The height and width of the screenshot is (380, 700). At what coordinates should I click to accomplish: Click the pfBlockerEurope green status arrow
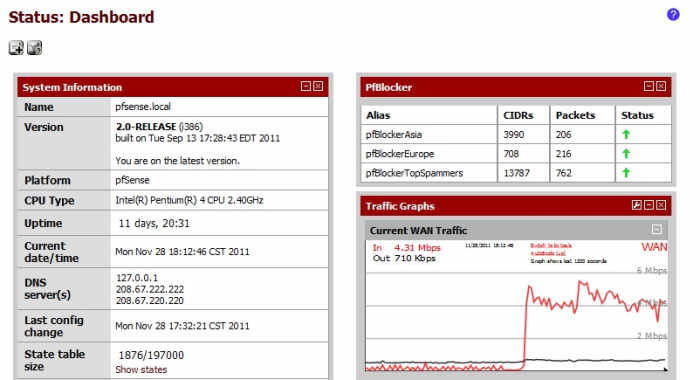(x=626, y=154)
